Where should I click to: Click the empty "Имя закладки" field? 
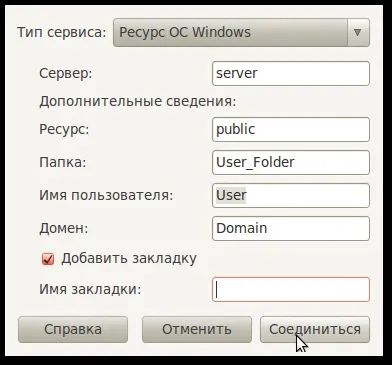[x=291, y=289]
